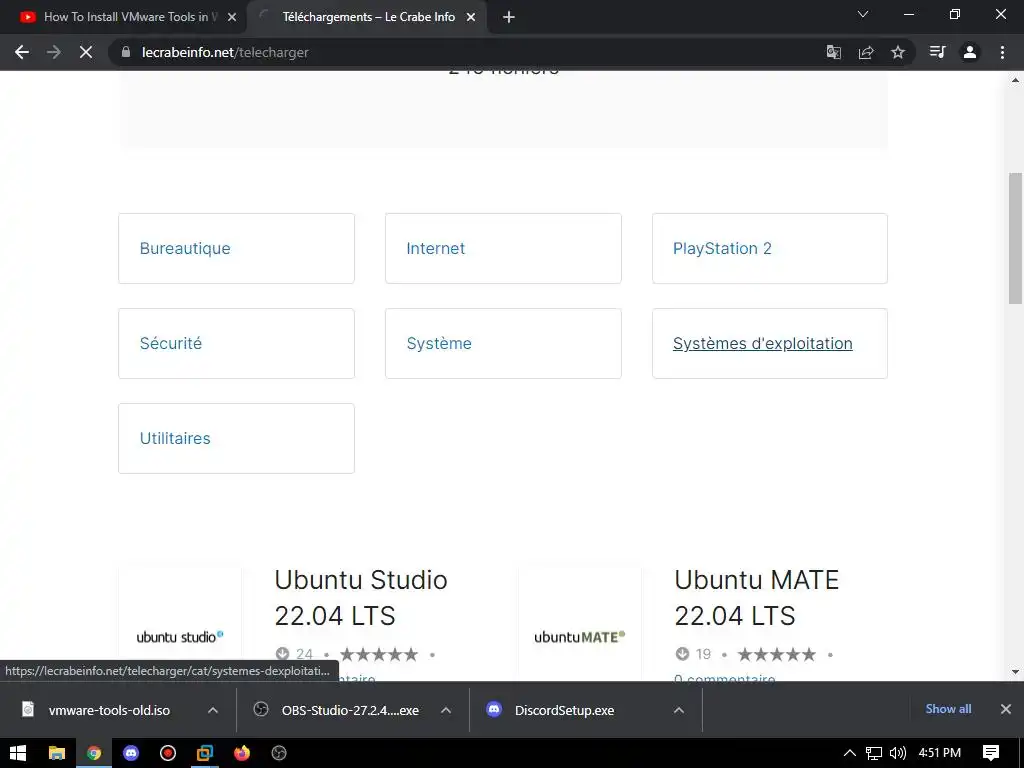Viewport: 1024px width, 768px height.
Task: Click the download count icon next to 24
Action: click(282, 654)
